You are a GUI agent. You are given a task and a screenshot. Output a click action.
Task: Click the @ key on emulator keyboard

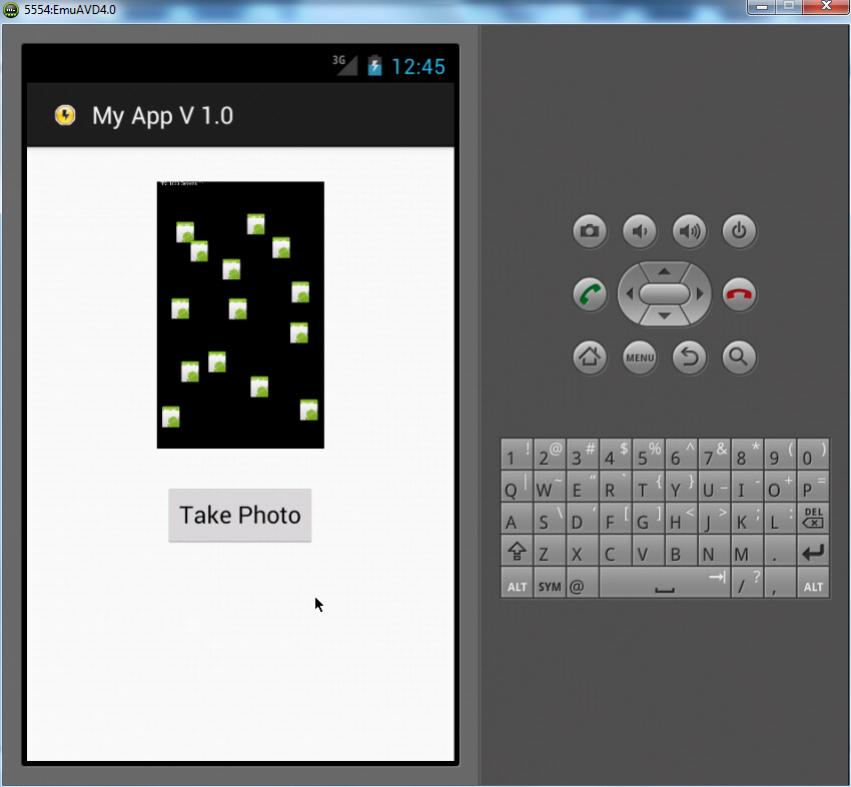(582, 583)
